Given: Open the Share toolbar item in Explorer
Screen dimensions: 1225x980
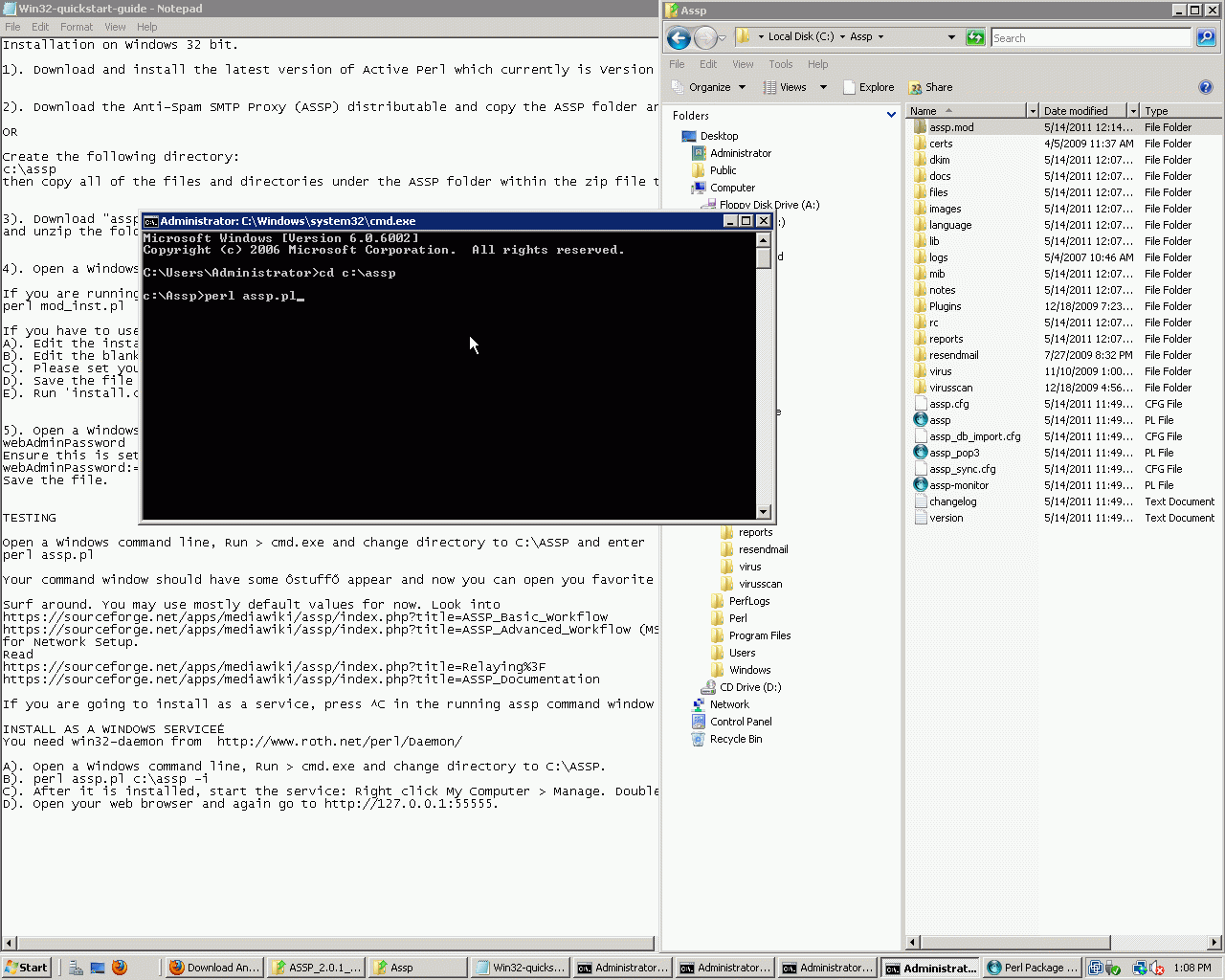Looking at the screenshot, I should (x=931, y=87).
